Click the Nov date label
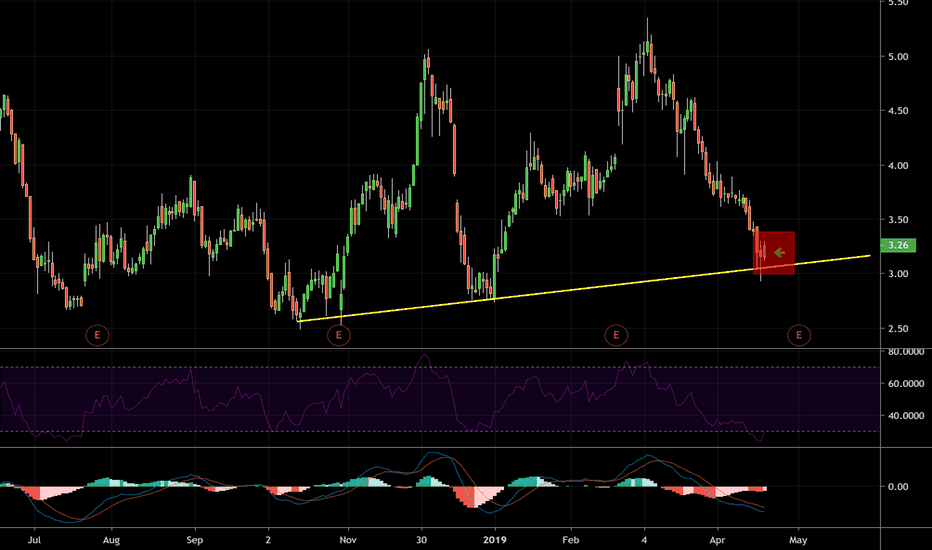 click(348, 540)
